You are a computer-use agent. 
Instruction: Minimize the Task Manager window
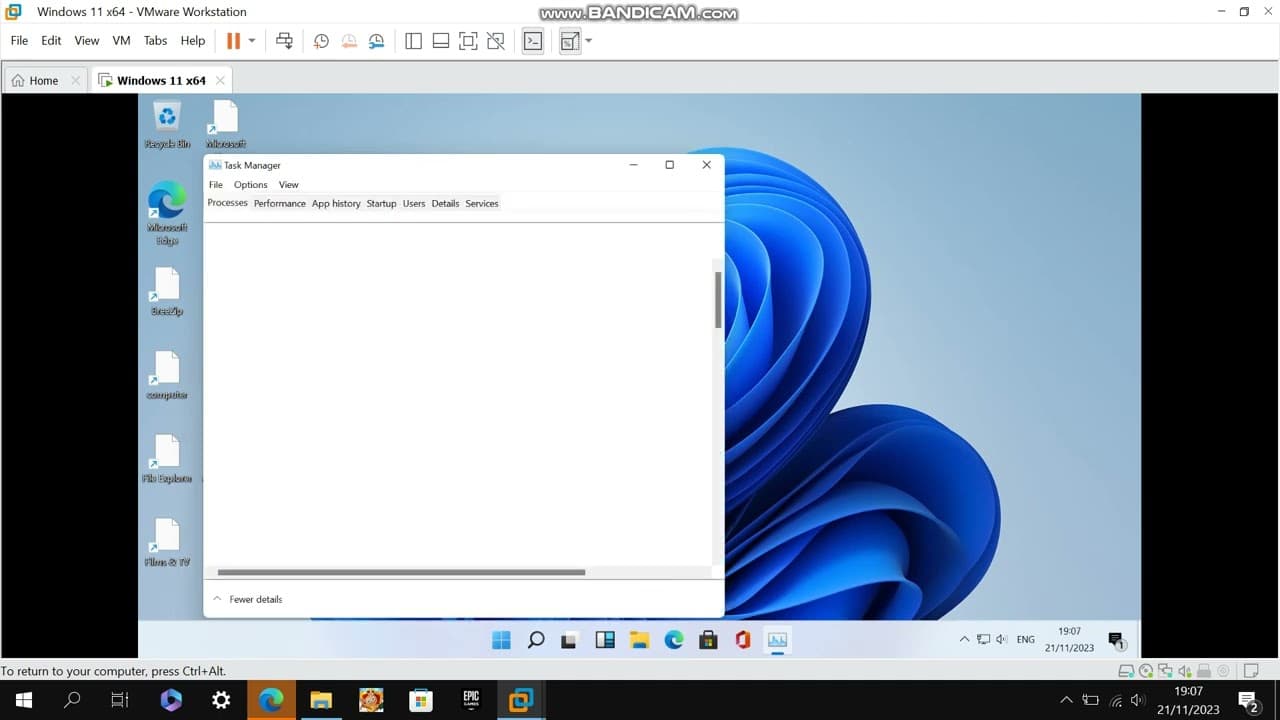pos(634,165)
